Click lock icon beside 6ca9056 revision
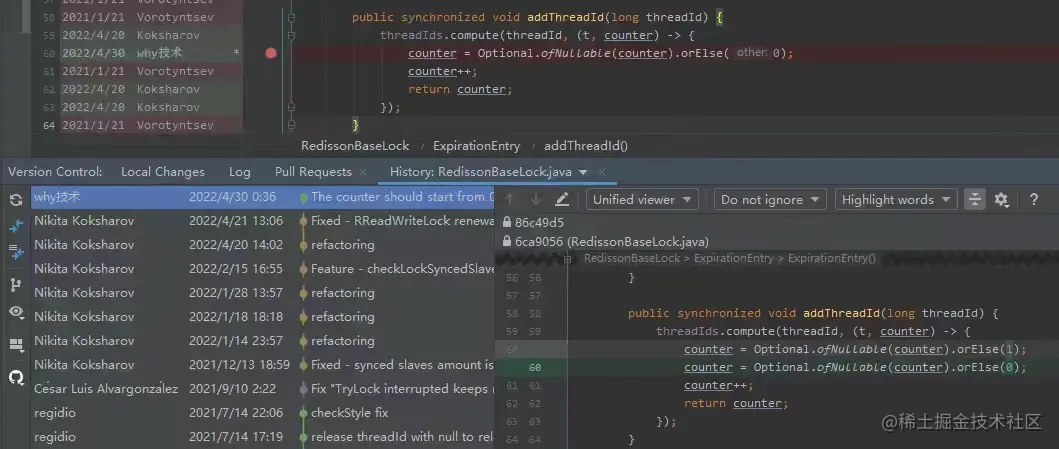Viewport: 1059px width, 449px height. 507,241
